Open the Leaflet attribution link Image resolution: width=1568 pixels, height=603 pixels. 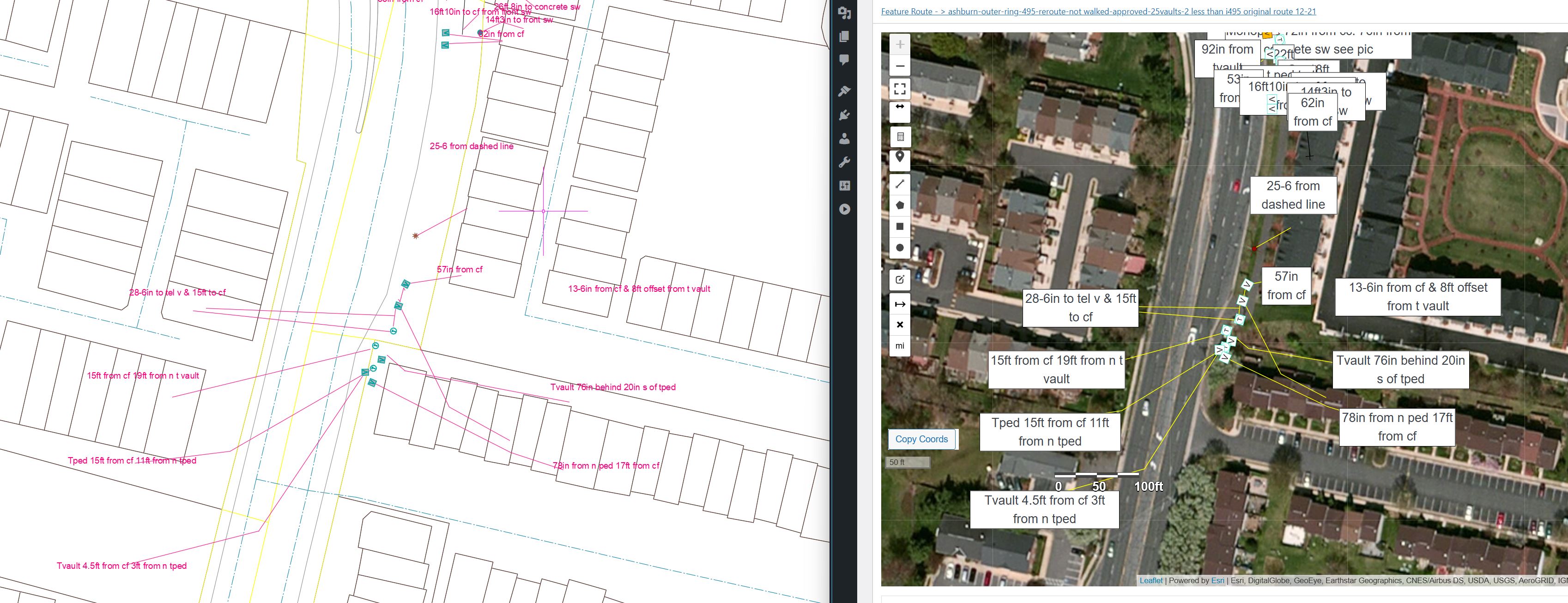[x=1150, y=580]
